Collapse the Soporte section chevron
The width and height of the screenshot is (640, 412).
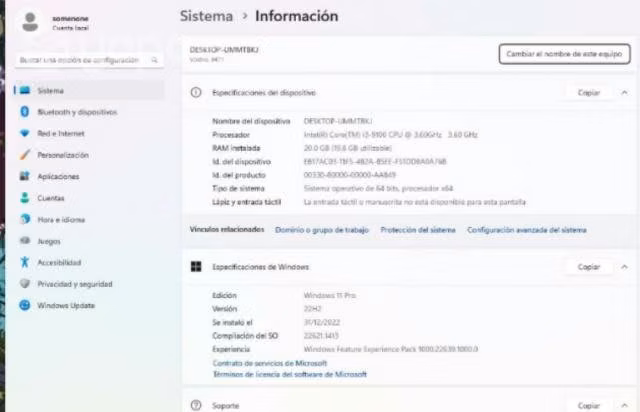pos(624,405)
